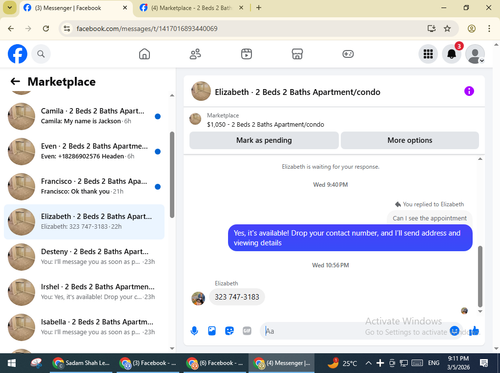Open the Gaming controller icon
This screenshot has width=500, height=373.
point(348,54)
